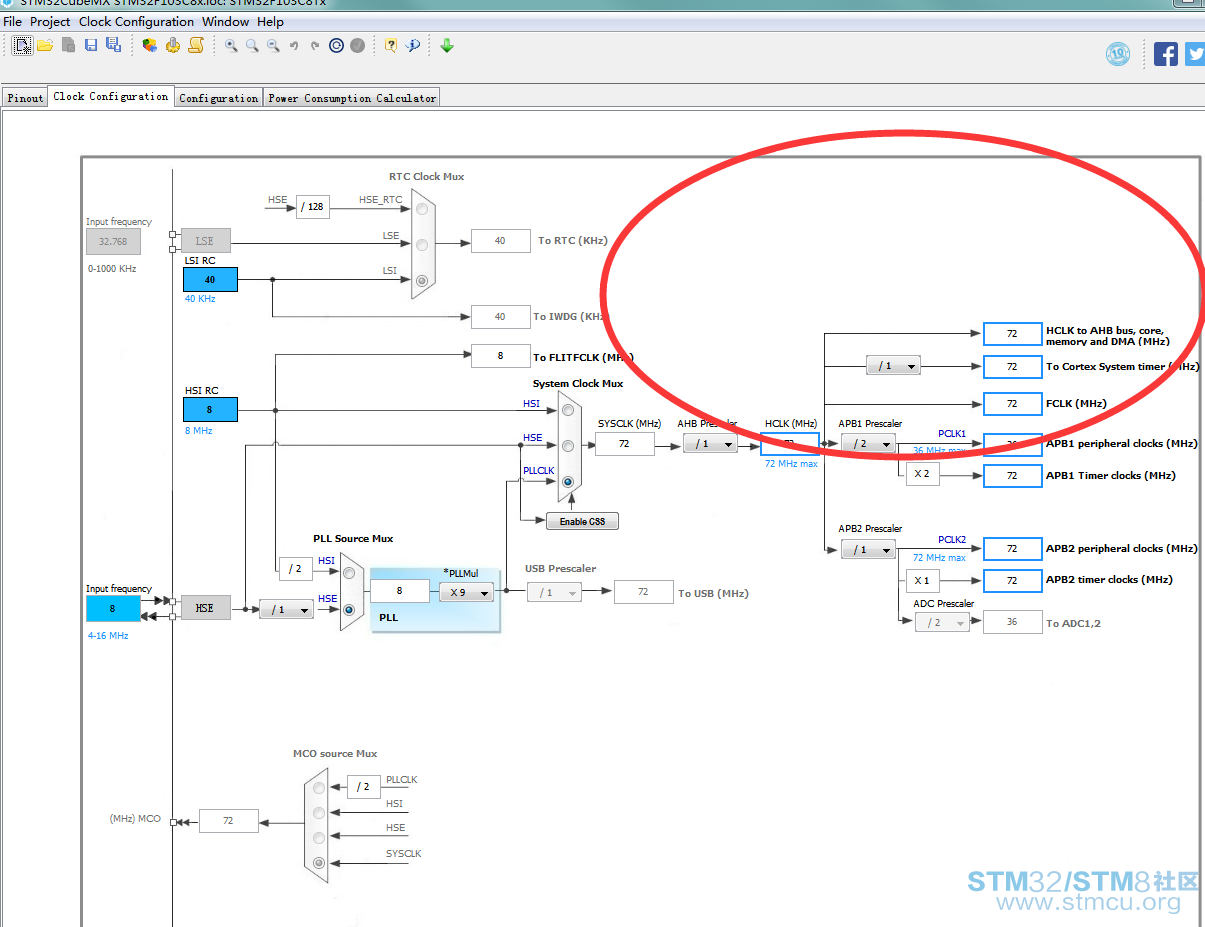Click the FCLK (MHz) value box
This screenshot has height=927, width=1205.
(x=1012, y=403)
